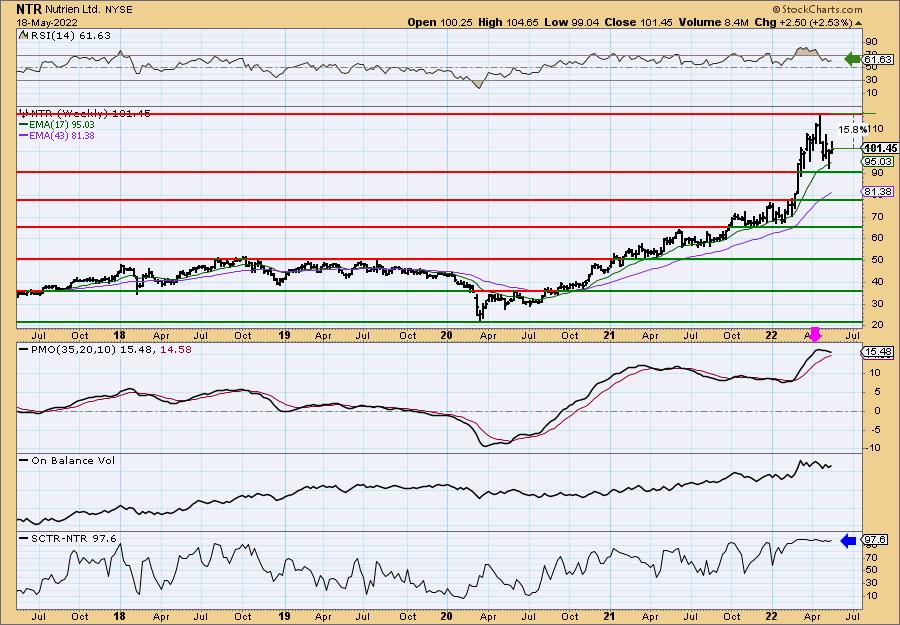Click the 81.38 EMA tag on the right scale
This screenshot has height=625, width=900.
pyautogui.click(x=879, y=192)
